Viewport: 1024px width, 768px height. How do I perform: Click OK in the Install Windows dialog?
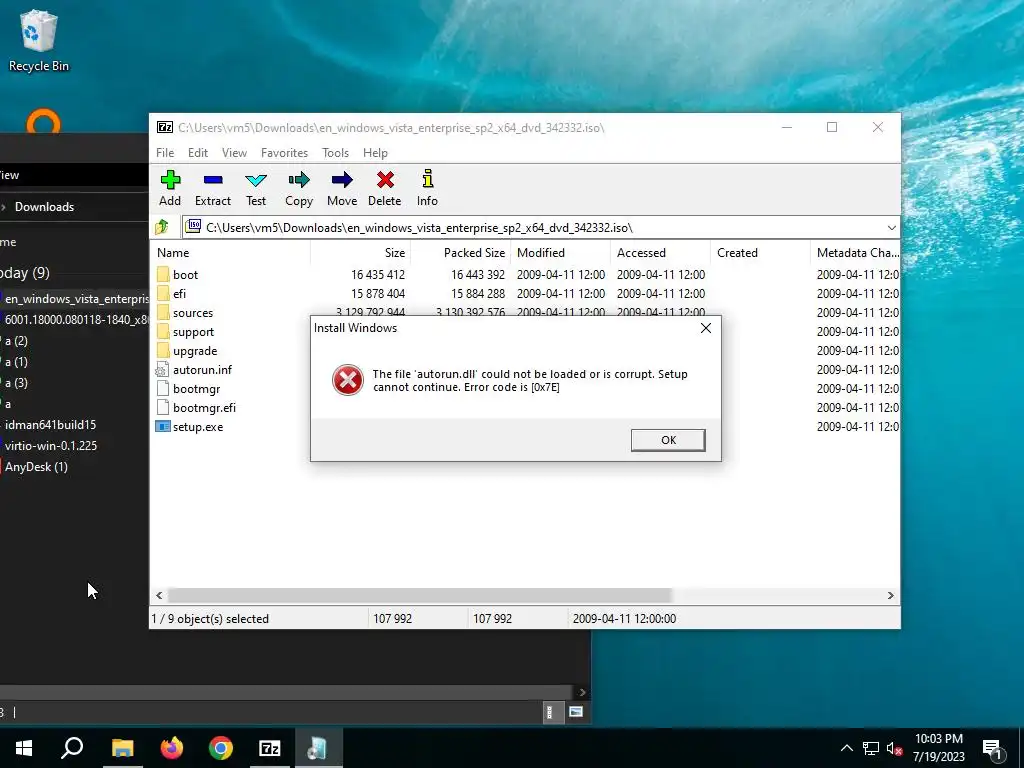coord(668,440)
